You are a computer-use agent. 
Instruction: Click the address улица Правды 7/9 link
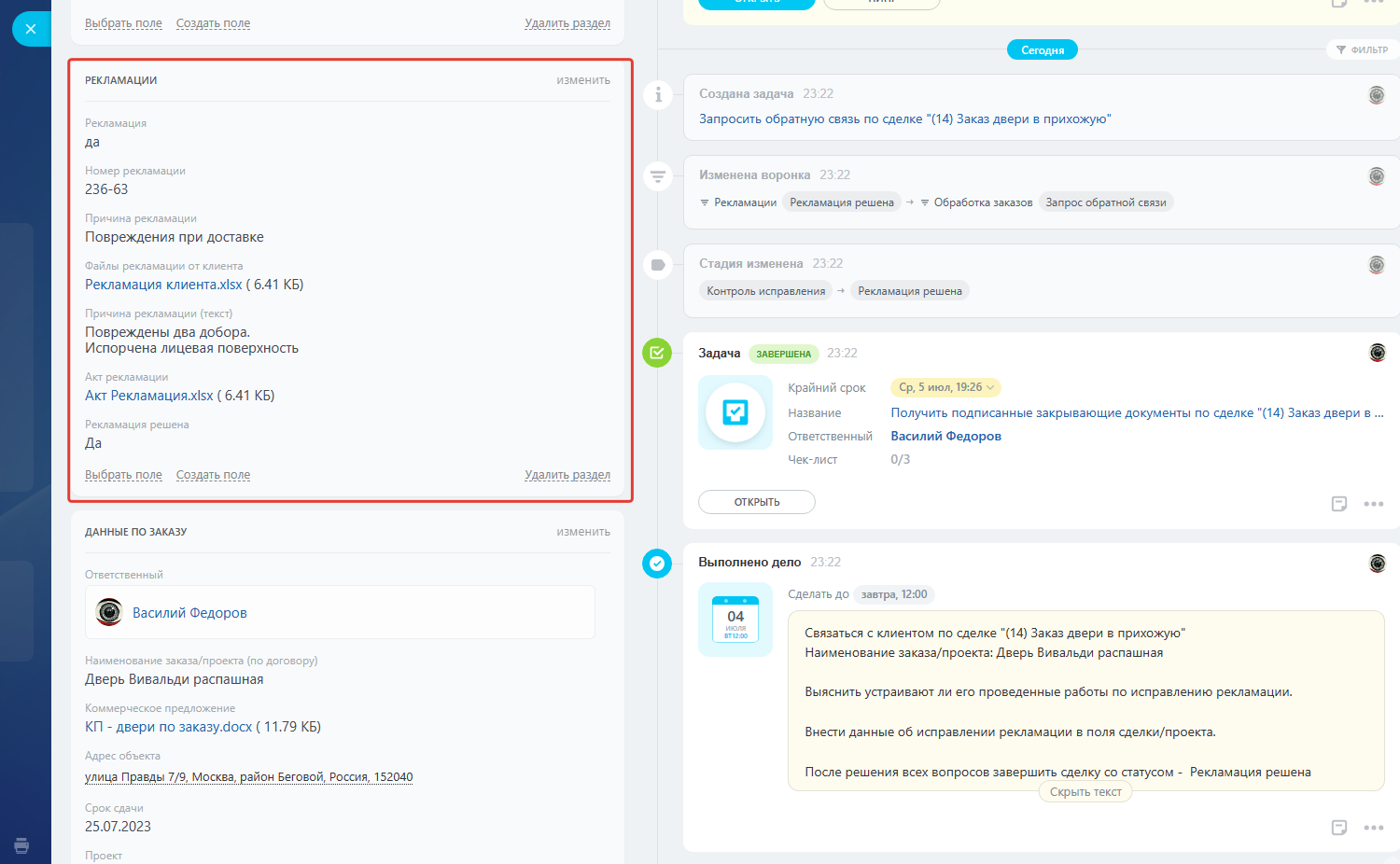tap(249, 777)
